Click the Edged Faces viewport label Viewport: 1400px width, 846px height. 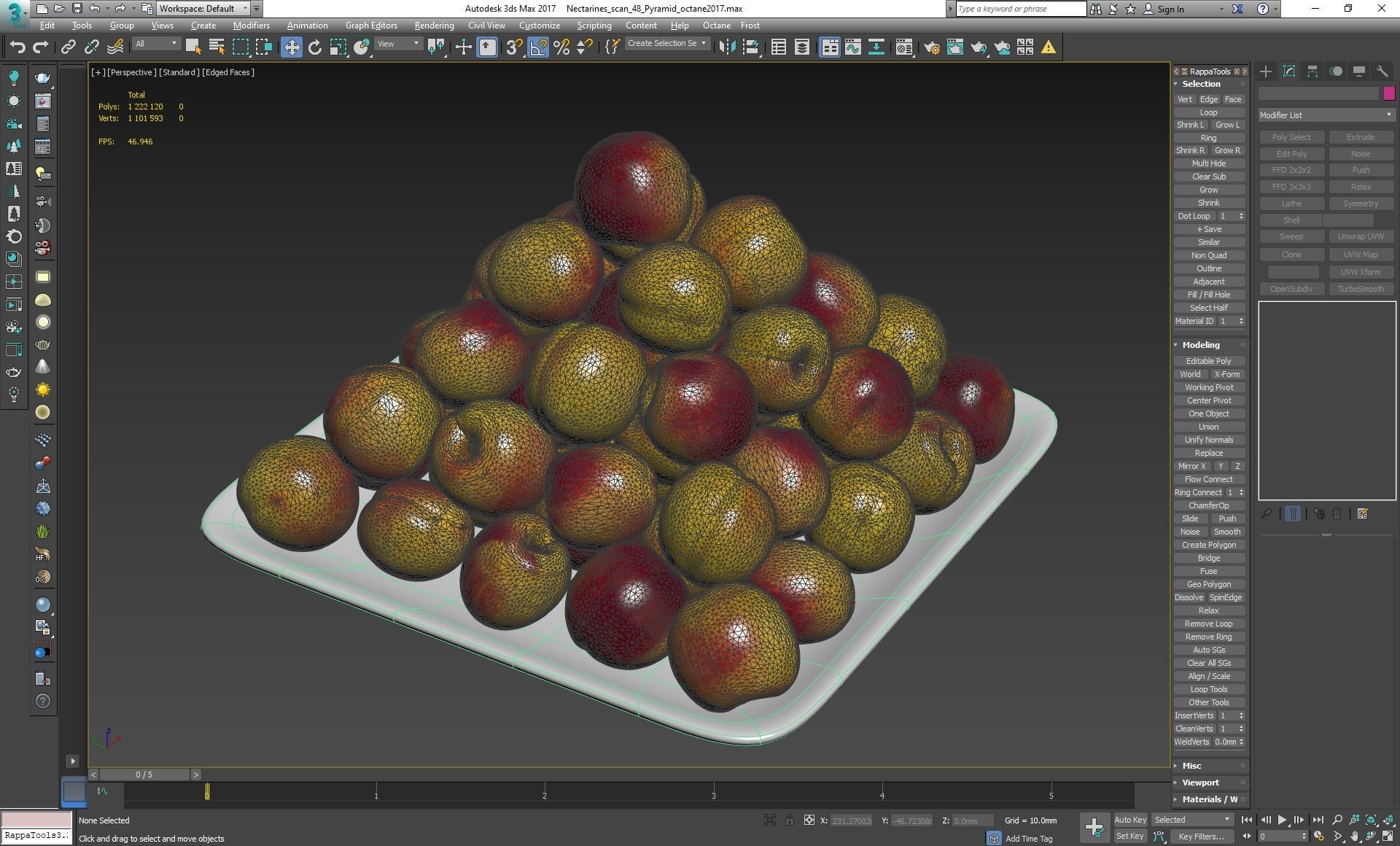click(x=228, y=72)
